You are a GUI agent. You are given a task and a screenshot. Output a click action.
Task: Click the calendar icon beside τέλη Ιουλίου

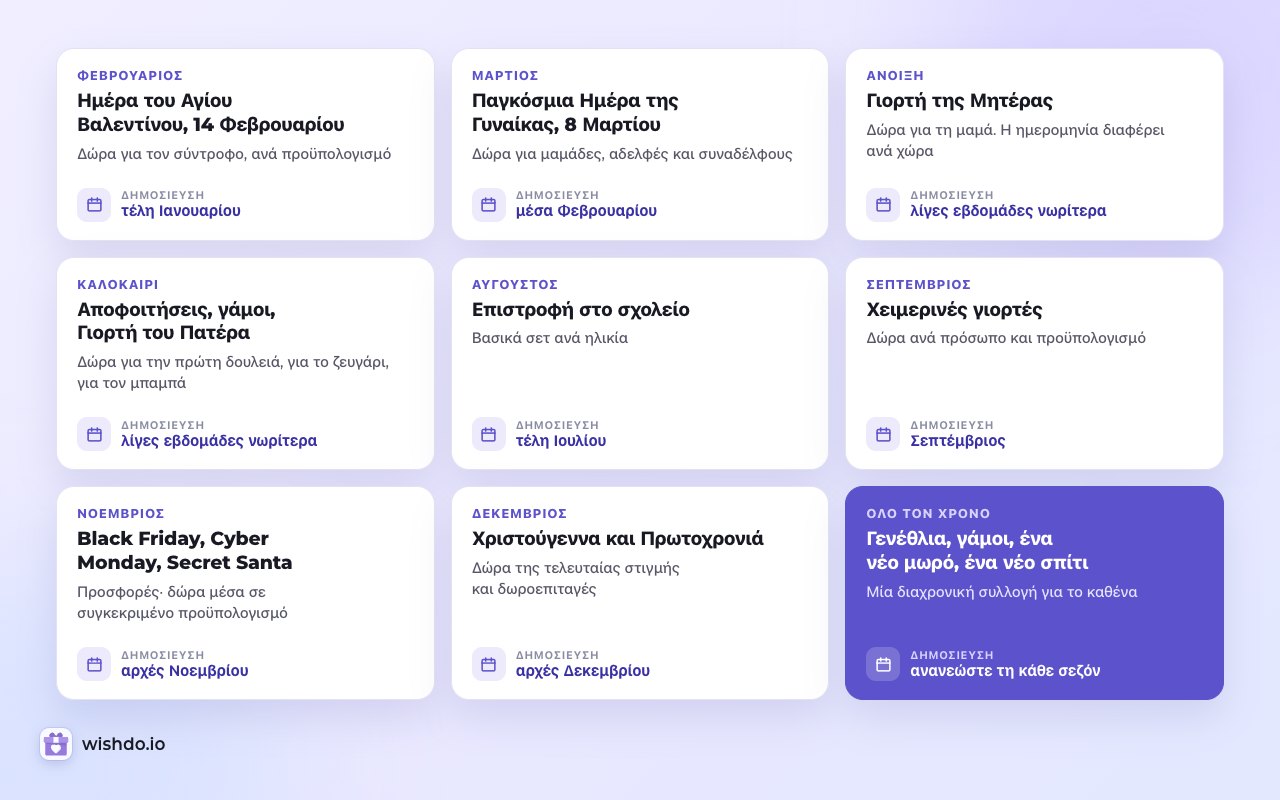489,434
